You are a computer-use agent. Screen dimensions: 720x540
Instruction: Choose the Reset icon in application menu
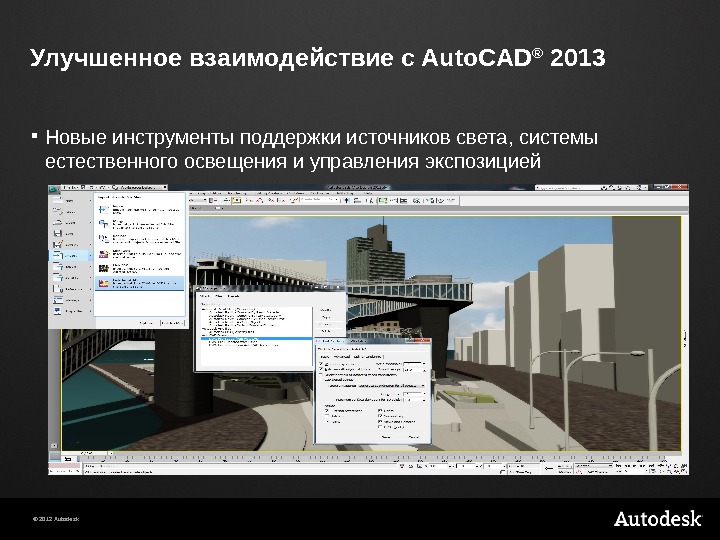click(58, 211)
